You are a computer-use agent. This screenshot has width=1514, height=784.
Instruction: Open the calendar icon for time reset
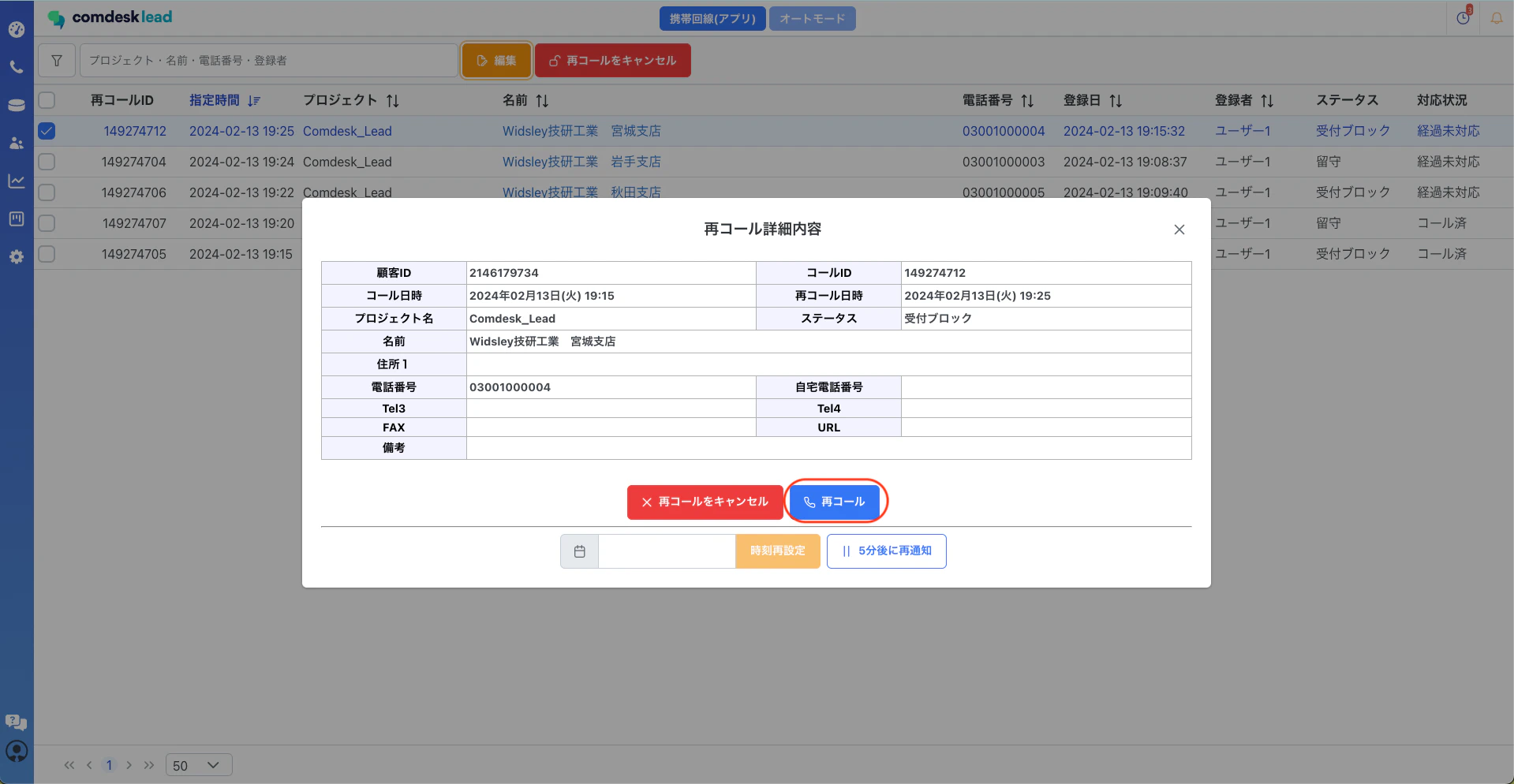tap(580, 551)
